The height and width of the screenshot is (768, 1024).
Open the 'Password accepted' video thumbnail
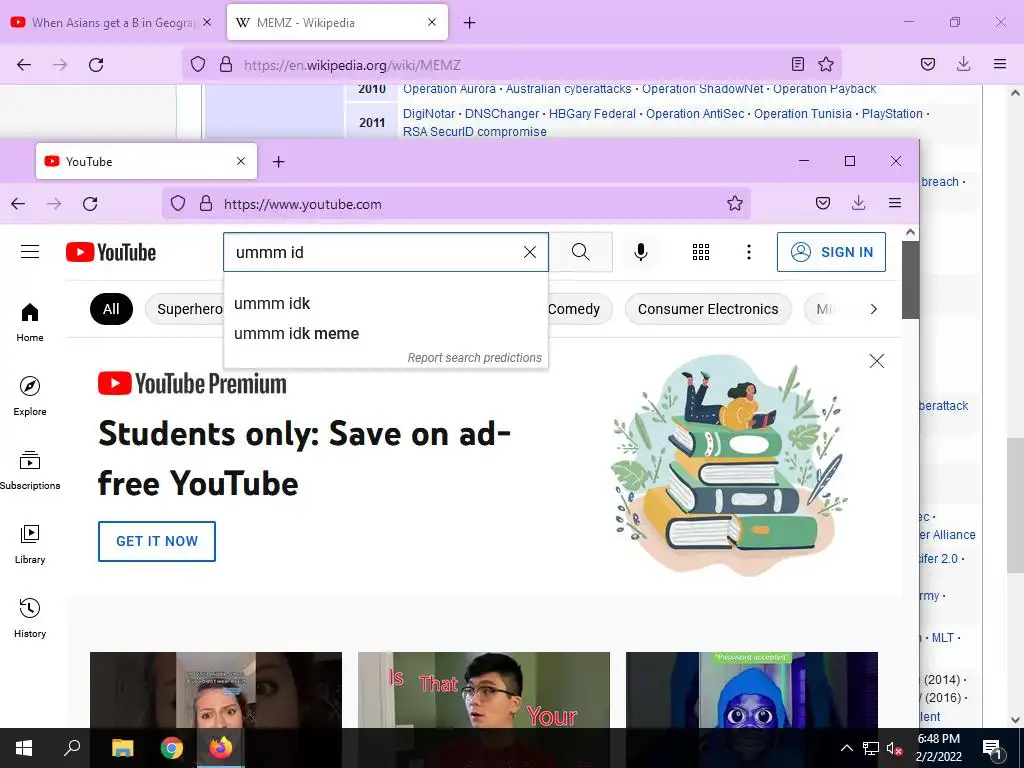752,690
